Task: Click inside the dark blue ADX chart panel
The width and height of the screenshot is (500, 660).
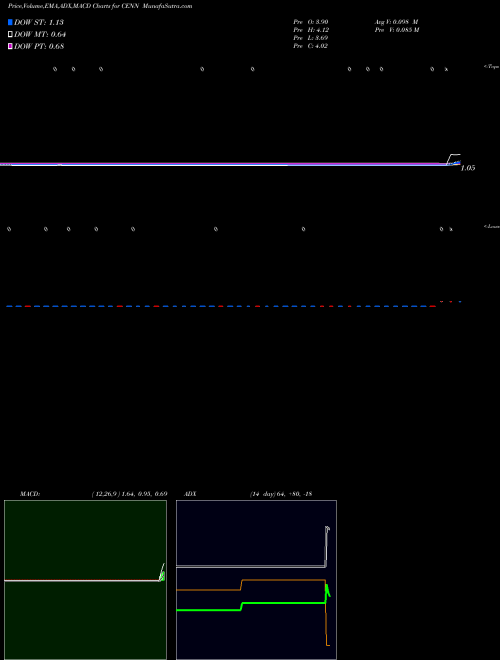Action: point(256,580)
